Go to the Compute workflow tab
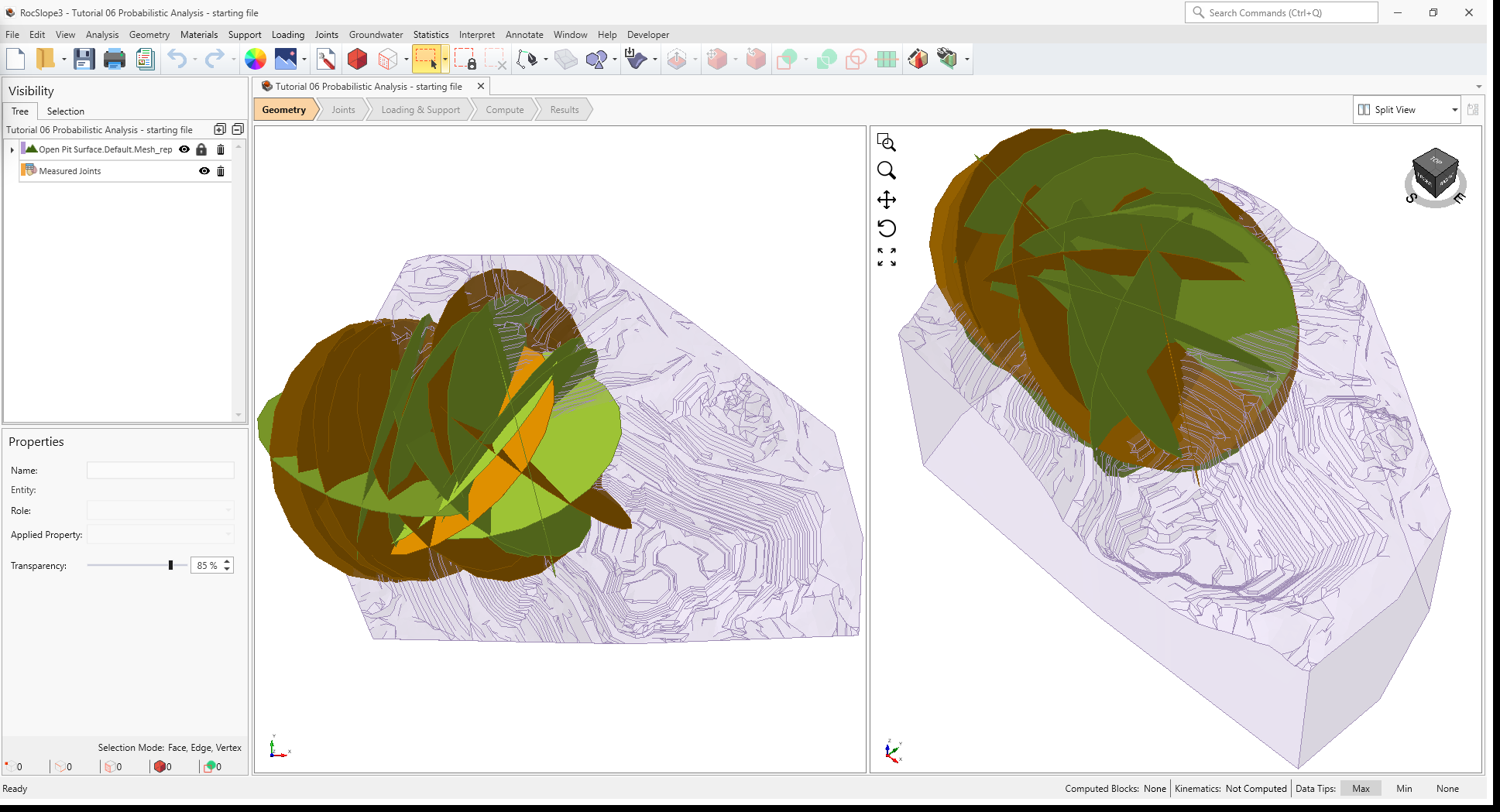 [504, 110]
